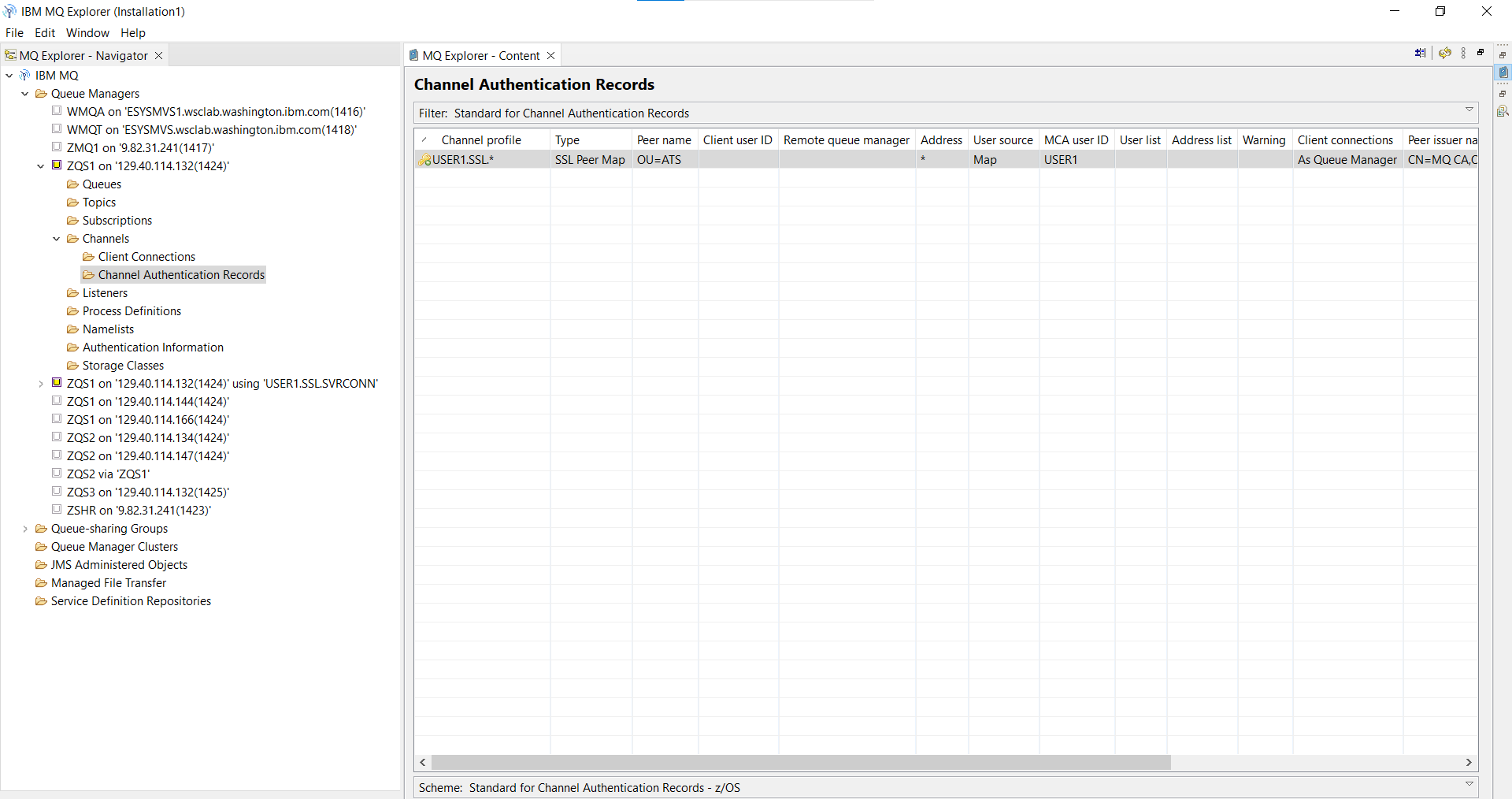Screen dimensions: 1512x799
Task: Click the top restore icon in the right trim bar
Action: coord(1503,55)
